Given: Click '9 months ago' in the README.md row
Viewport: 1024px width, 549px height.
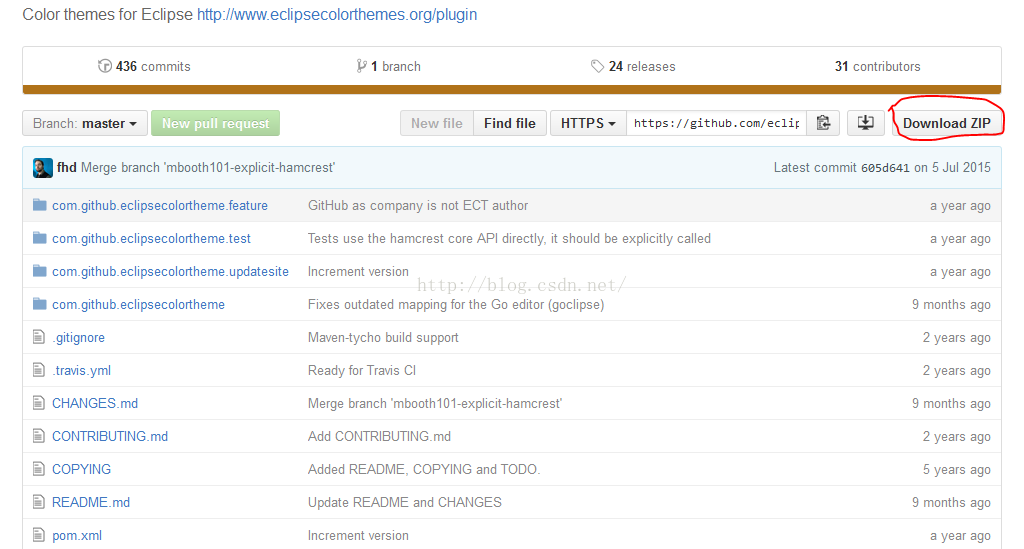Looking at the screenshot, I should pos(952,502).
